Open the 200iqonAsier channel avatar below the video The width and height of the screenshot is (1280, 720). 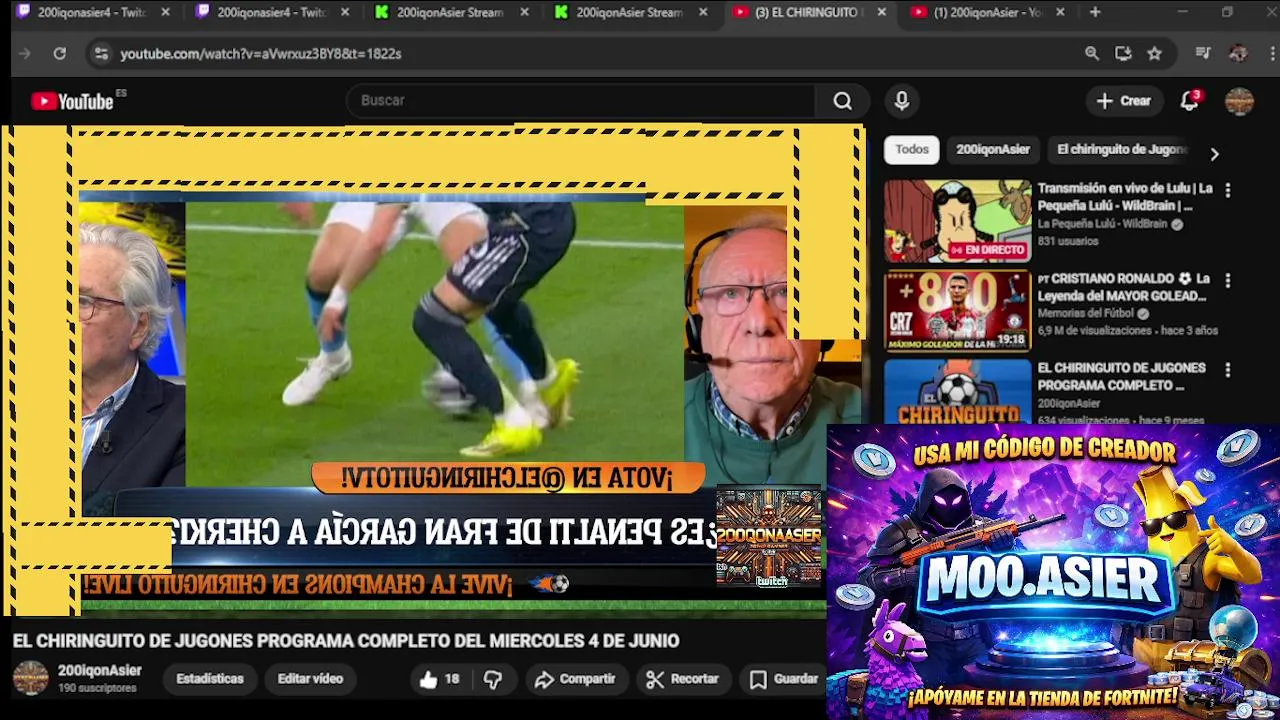click(x=30, y=678)
